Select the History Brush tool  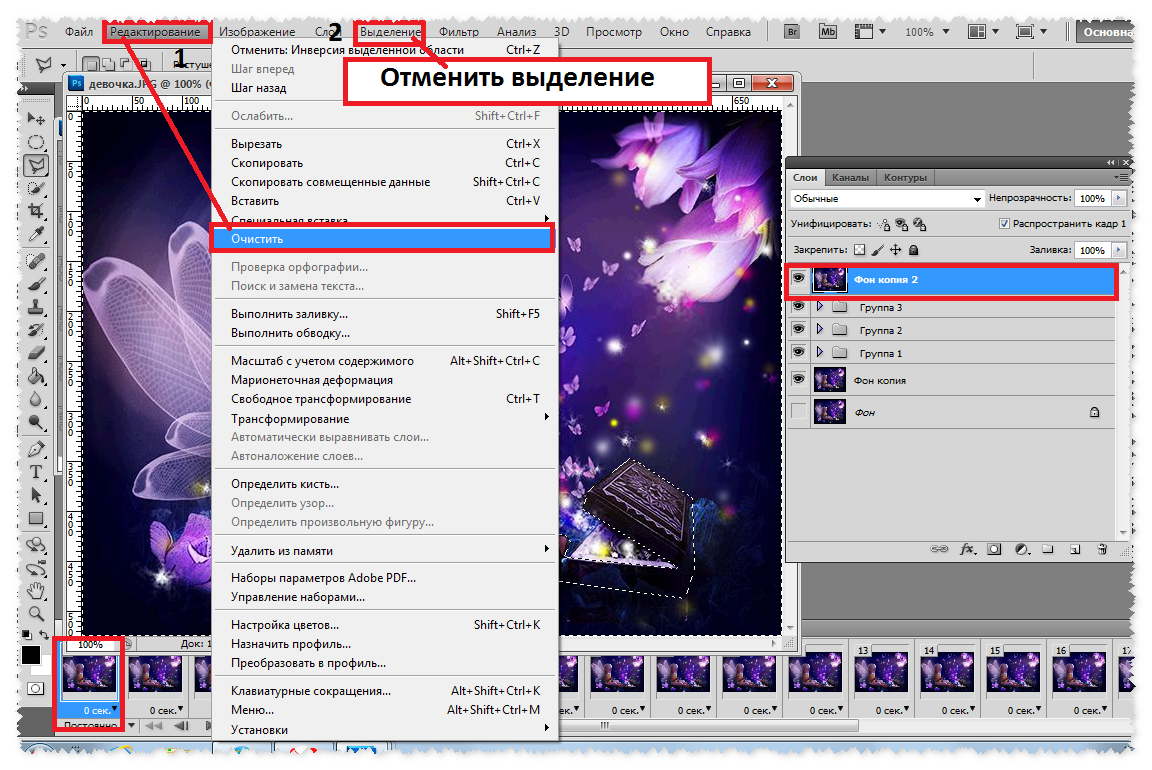click(x=35, y=331)
